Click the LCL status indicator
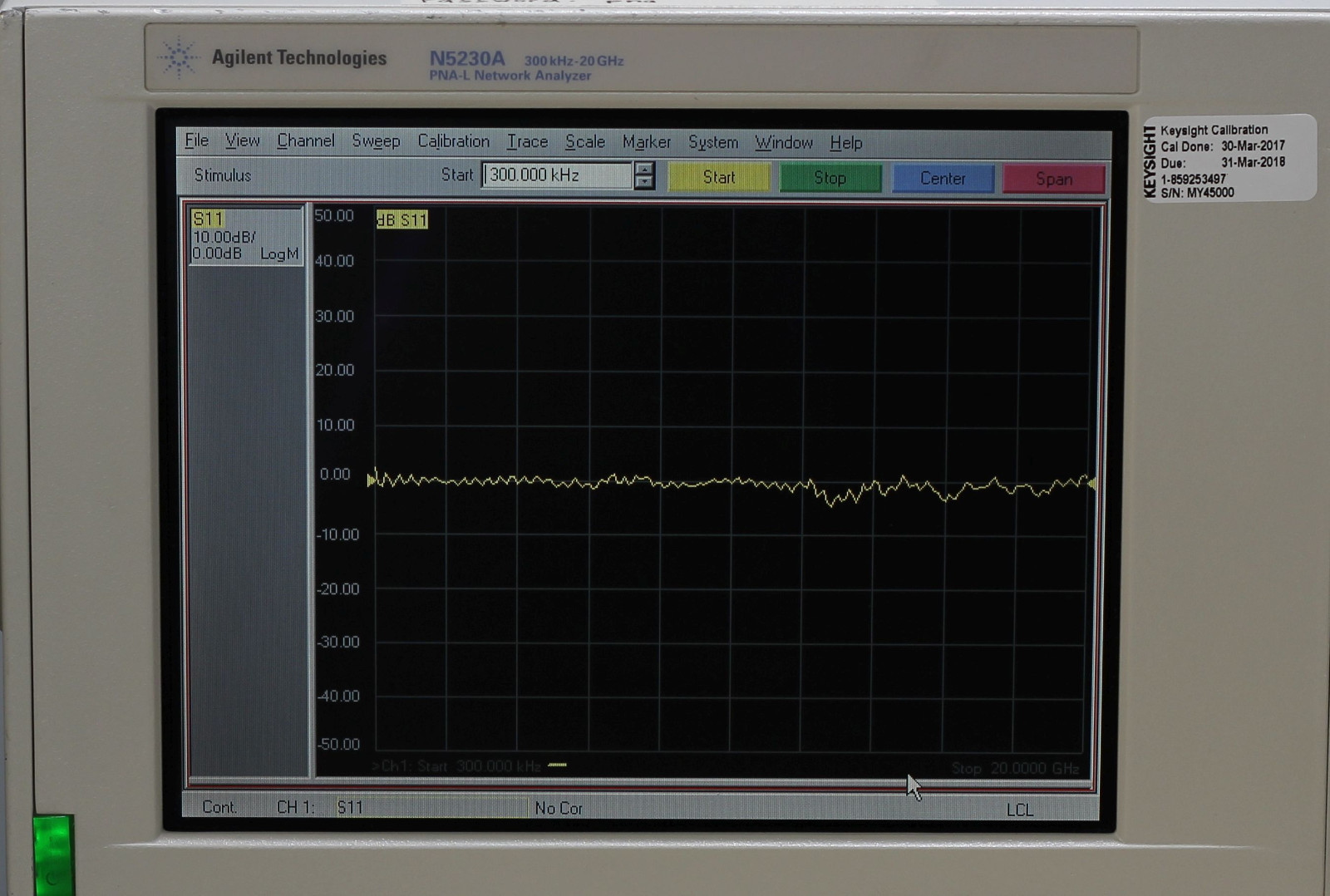The width and height of the screenshot is (1330, 896). pyautogui.click(x=1020, y=810)
